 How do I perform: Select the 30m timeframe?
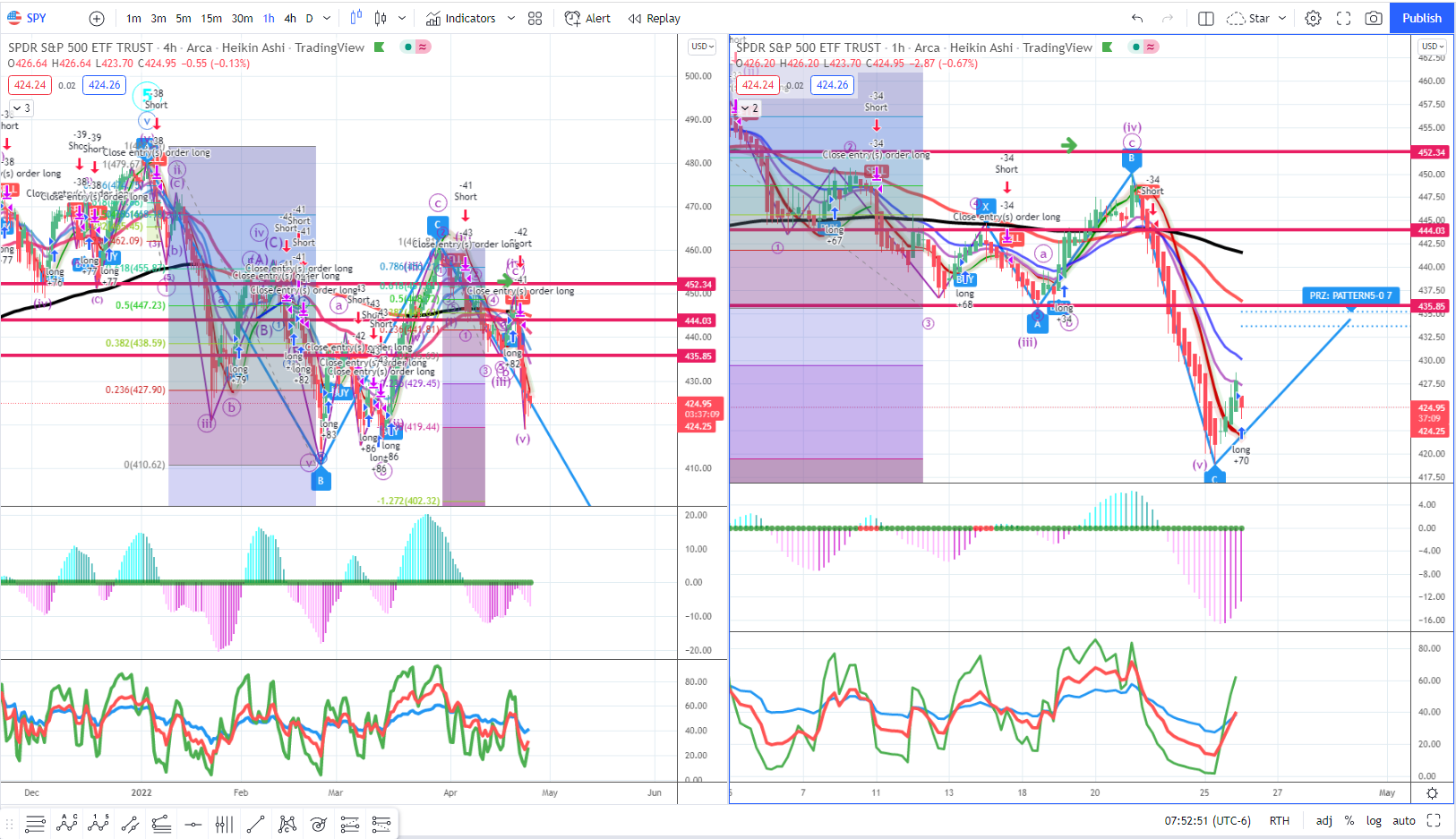(242, 18)
